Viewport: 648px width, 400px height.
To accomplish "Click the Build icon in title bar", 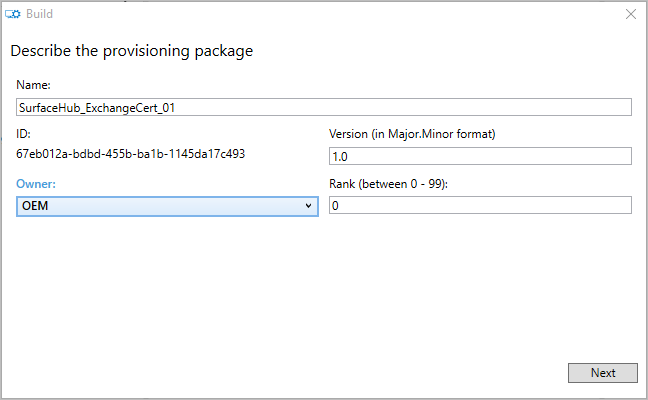I will point(14,14).
